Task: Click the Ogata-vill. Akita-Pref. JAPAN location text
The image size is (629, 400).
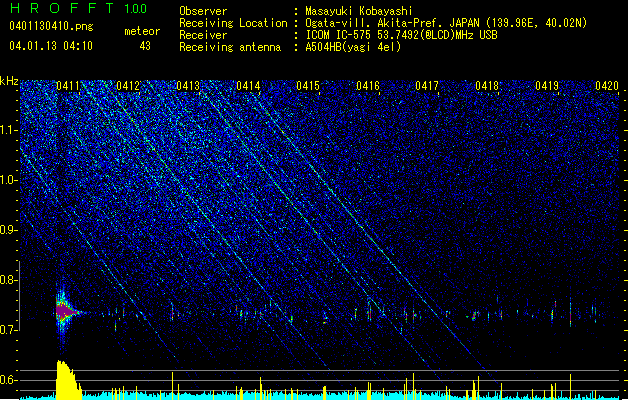Action: click(x=446, y=23)
